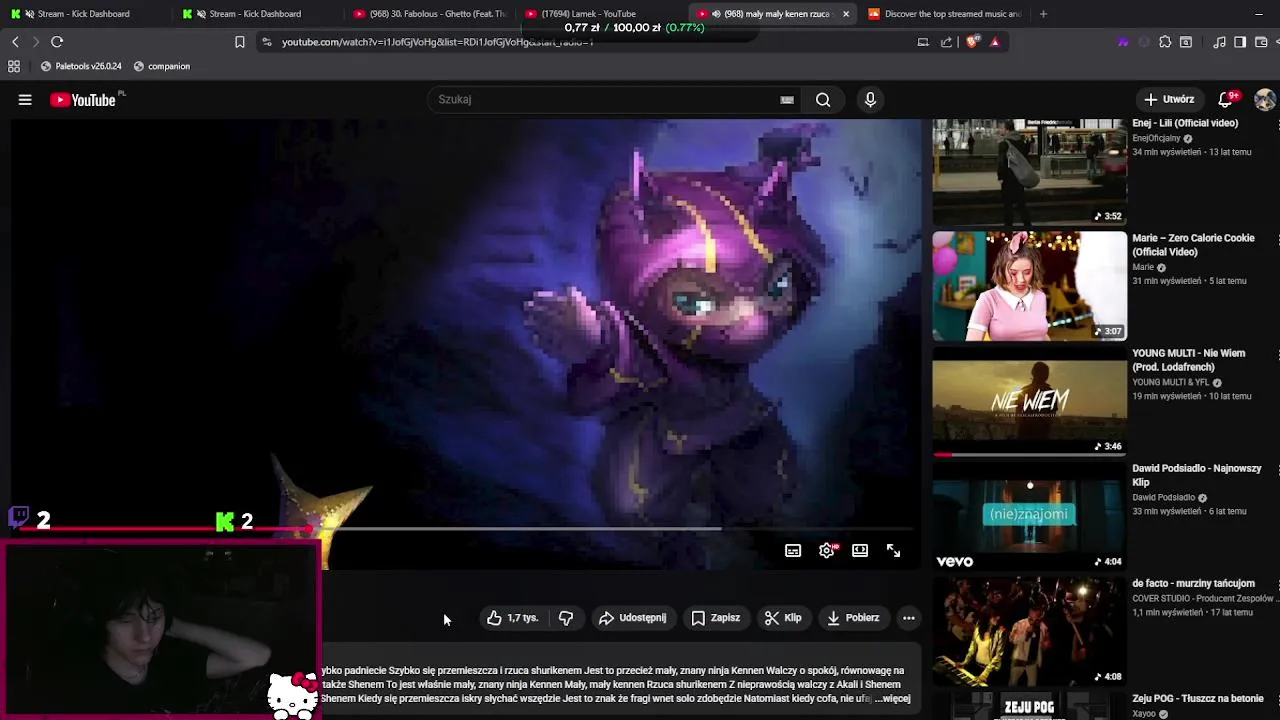
Task: Open the Send to device icon in address bar
Action: [x=923, y=42]
